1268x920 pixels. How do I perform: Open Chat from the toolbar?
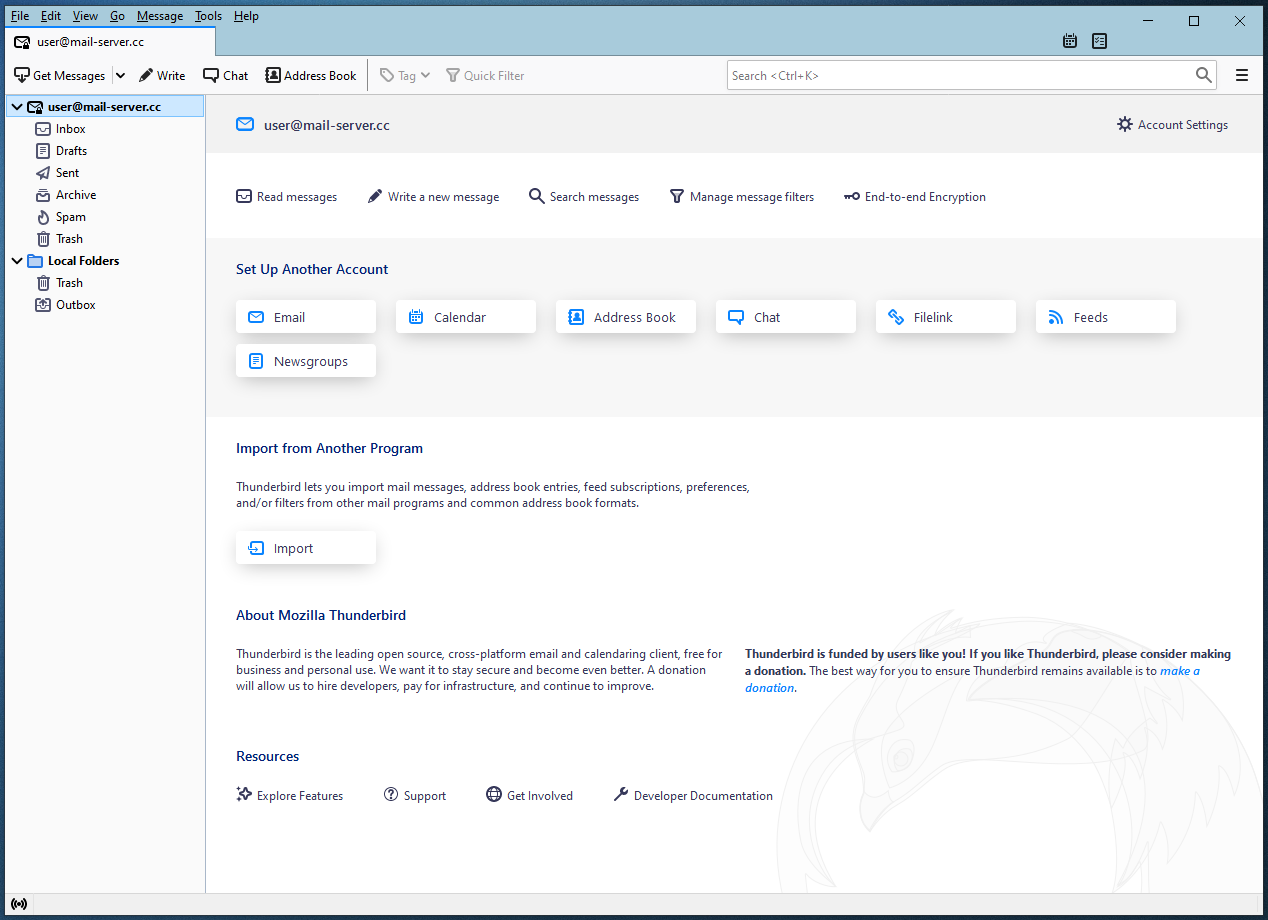(226, 75)
